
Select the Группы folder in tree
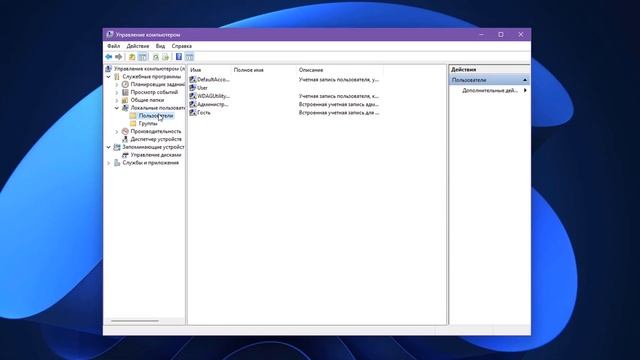[x=148, y=124]
